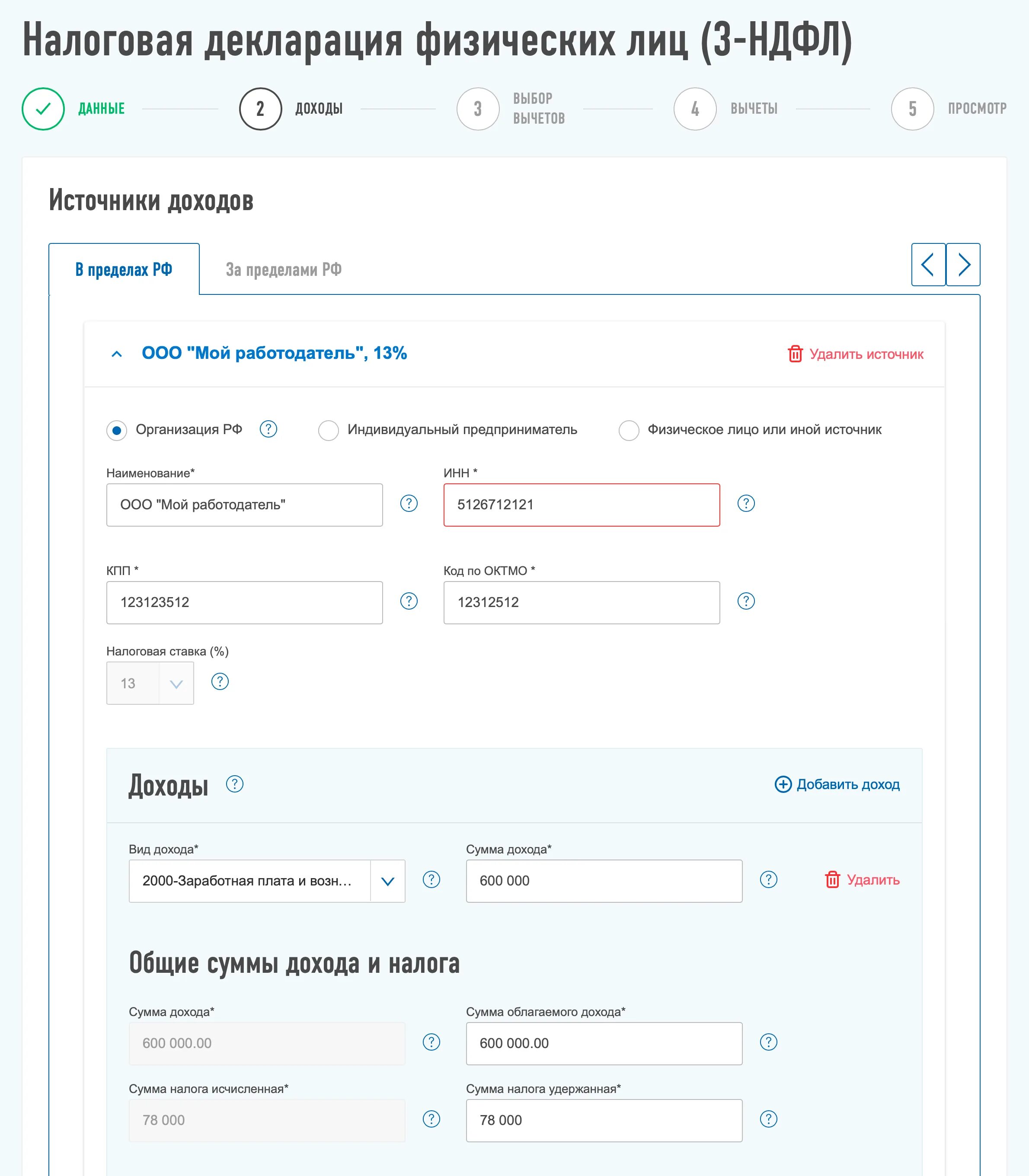Select Физическое лицо или иной источник
Viewport: 1029px width, 1176px height.
(629, 430)
